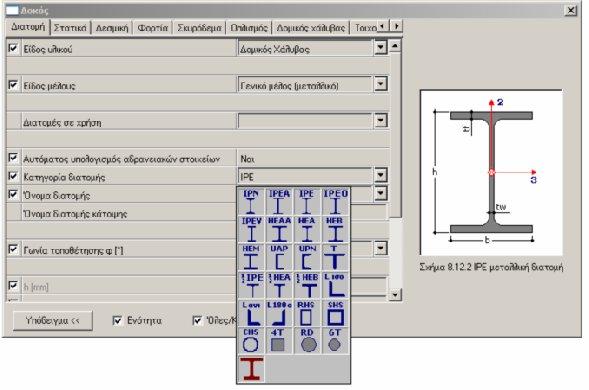
Task: Toggle the Κατηγορία διατομής checkbox
Action: (13, 176)
